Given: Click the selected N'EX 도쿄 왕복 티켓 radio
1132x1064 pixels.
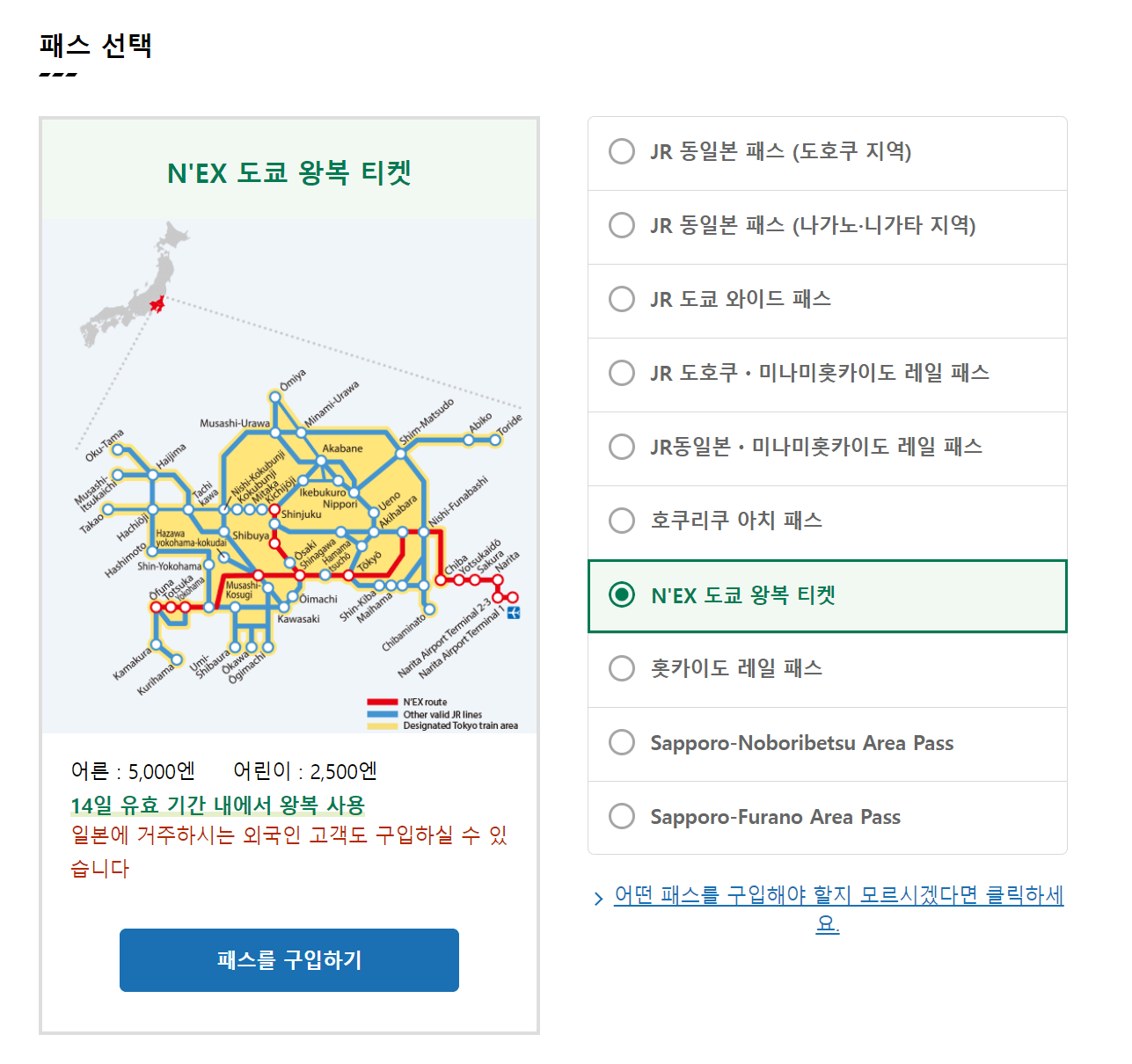Looking at the screenshot, I should pos(624,595).
